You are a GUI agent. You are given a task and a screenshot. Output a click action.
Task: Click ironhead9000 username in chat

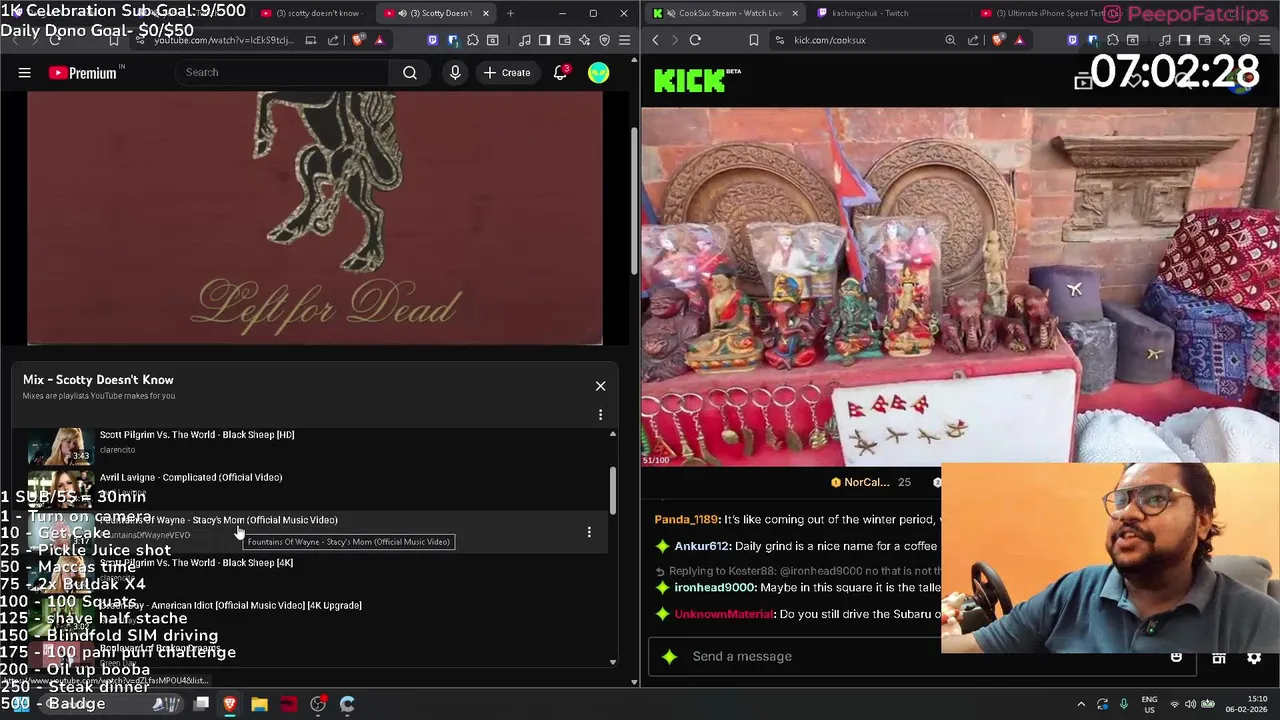(x=715, y=588)
